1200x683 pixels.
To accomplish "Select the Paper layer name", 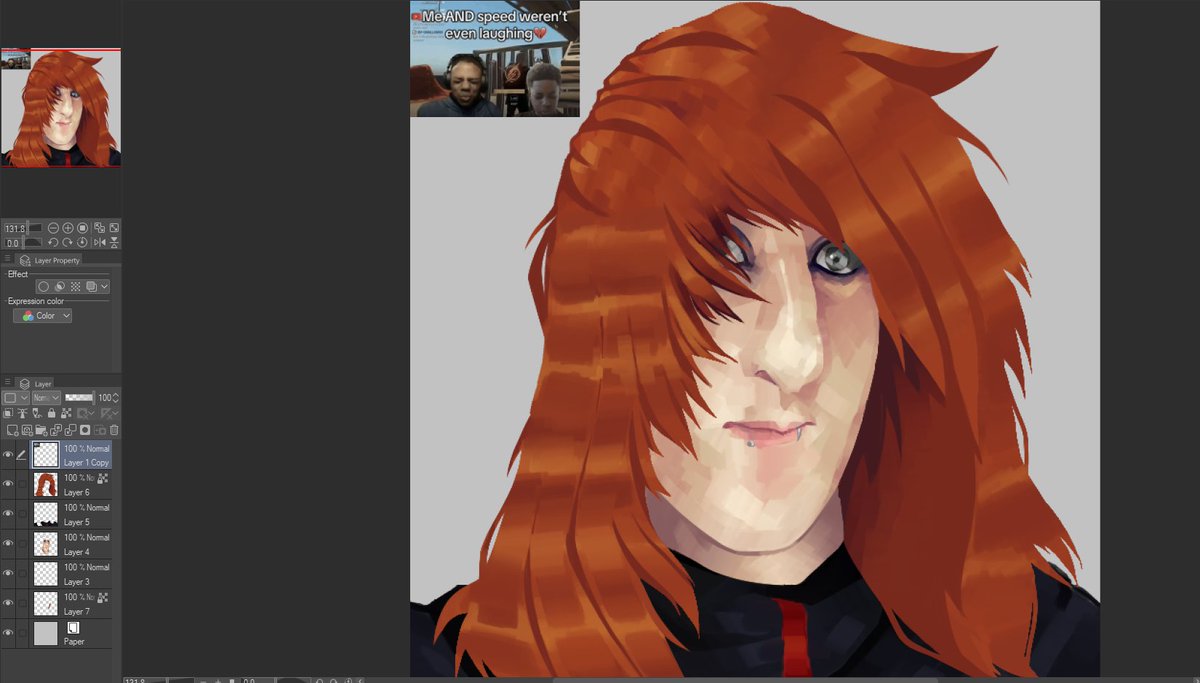I will (x=74, y=641).
